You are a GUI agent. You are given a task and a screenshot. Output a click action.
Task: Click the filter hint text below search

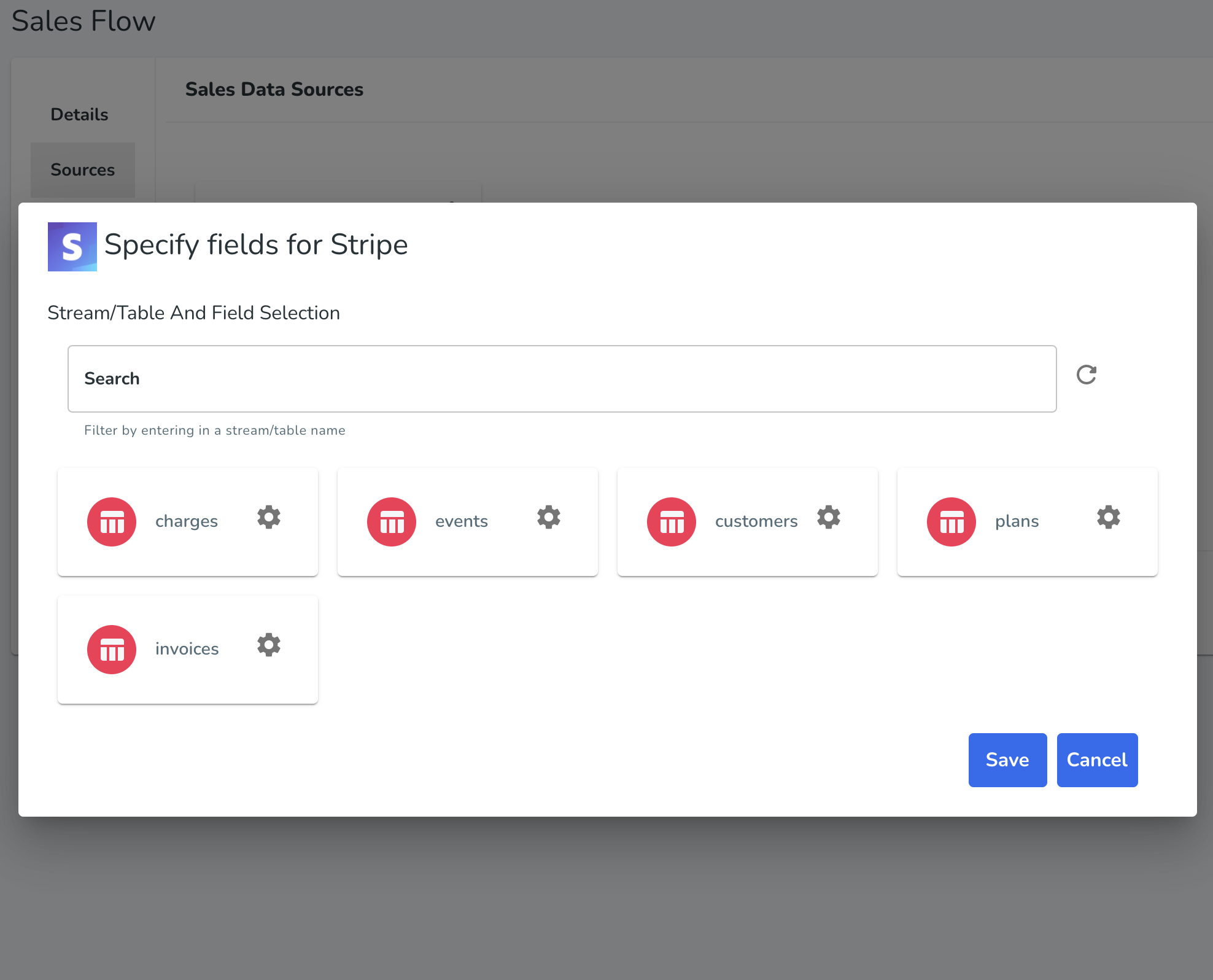point(215,430)
